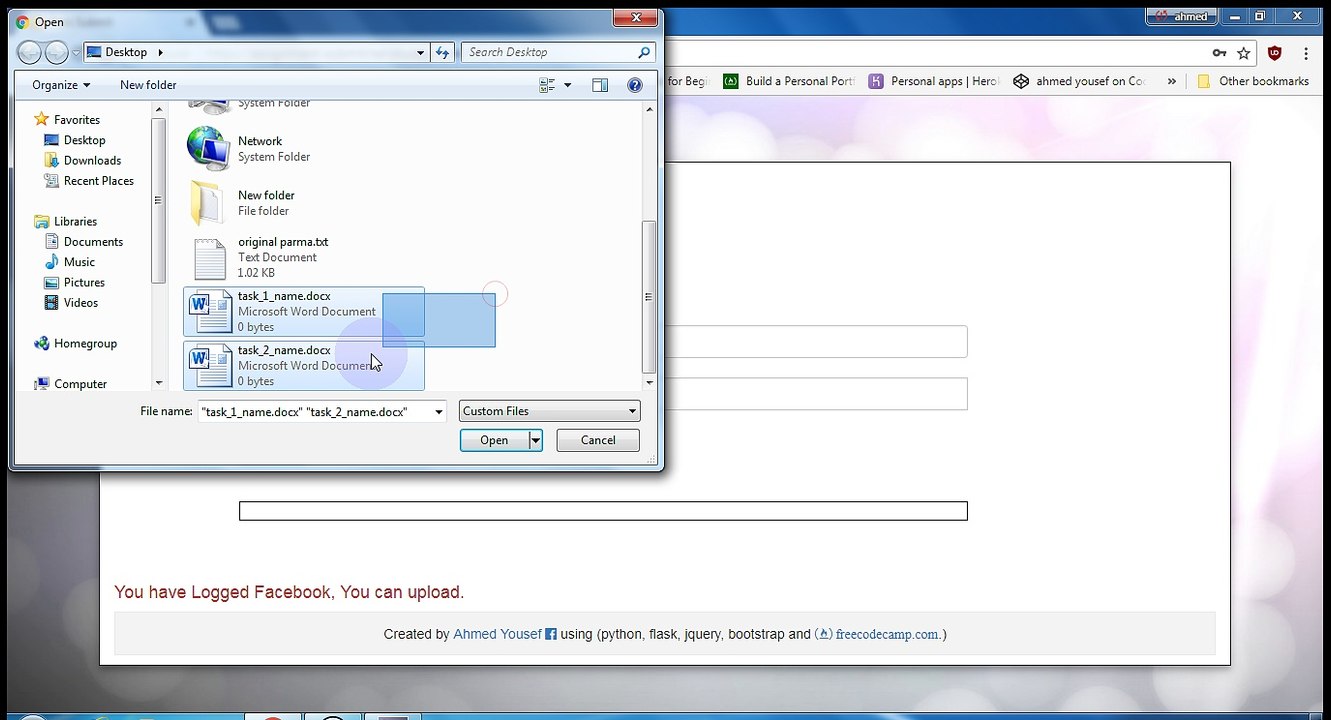Open the Open button split arrow
The width and height of the screenshot is (1331, 720).
click(535, 440)
